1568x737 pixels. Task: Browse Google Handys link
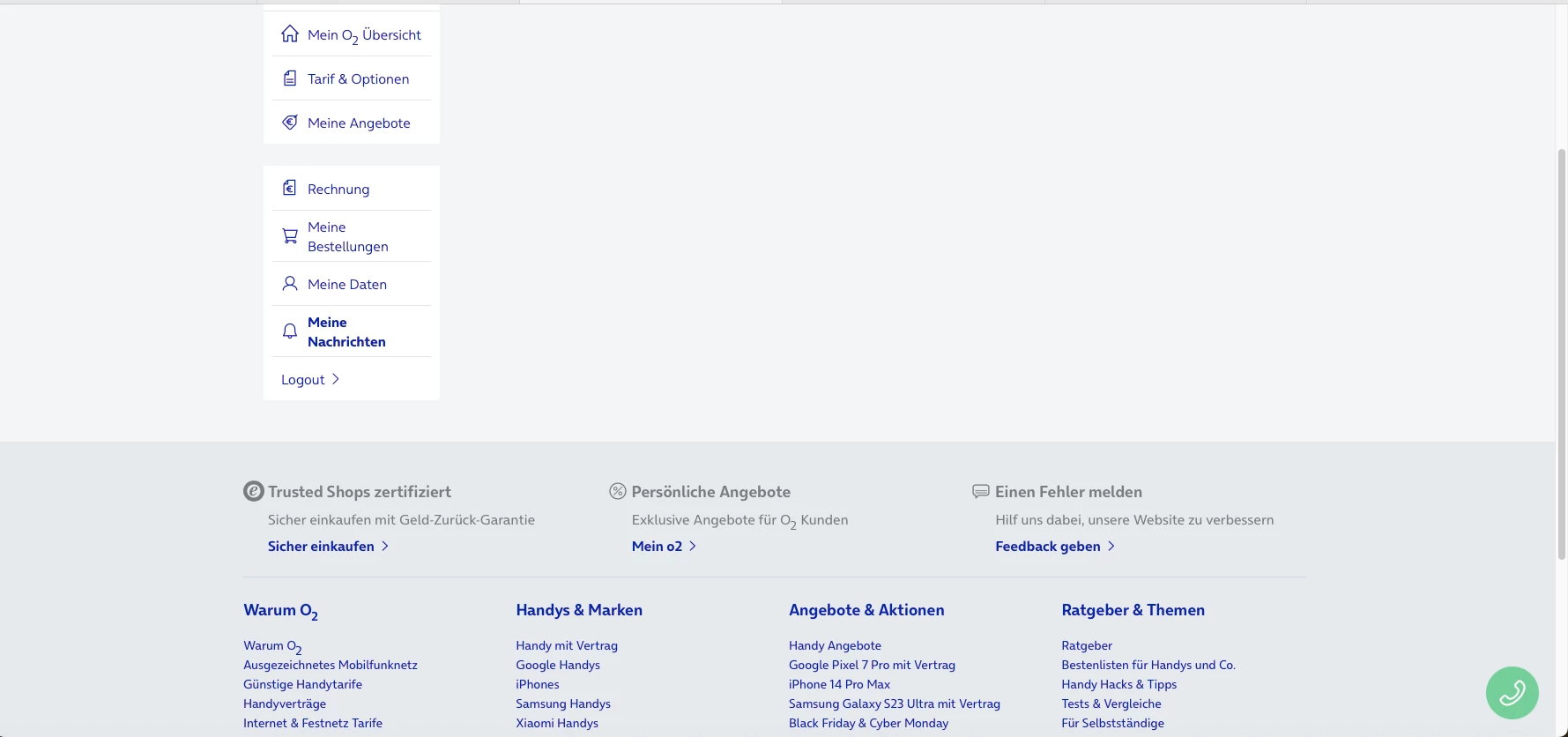click(x=558, y=665)
